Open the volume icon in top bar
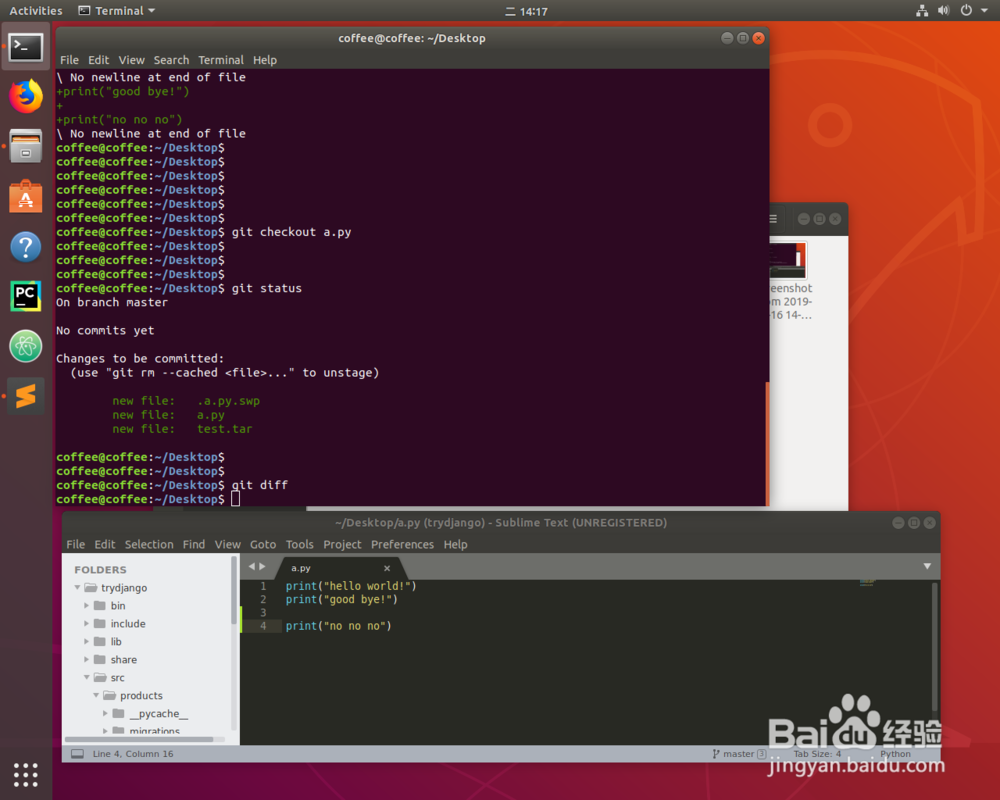 944,10
